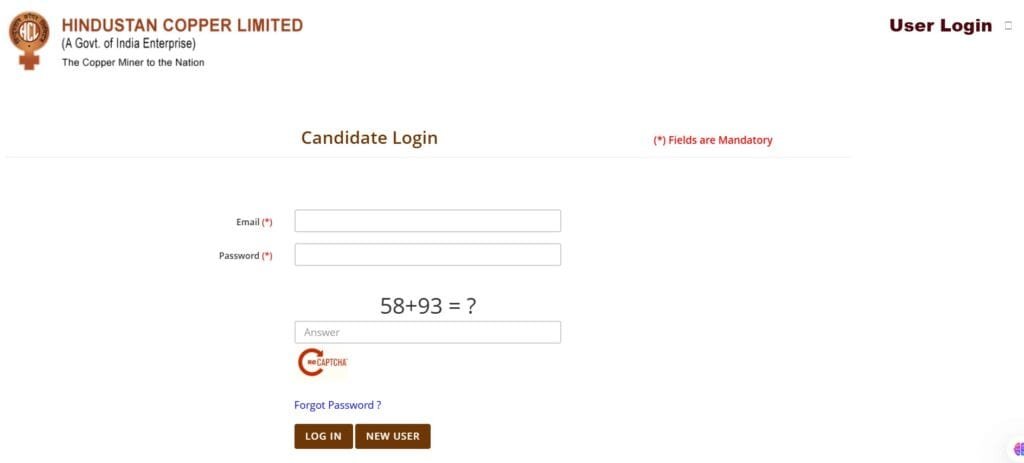This screenshot has height=463, width=1024.
Task: Click into the Password field
Action: coord(427,255)
